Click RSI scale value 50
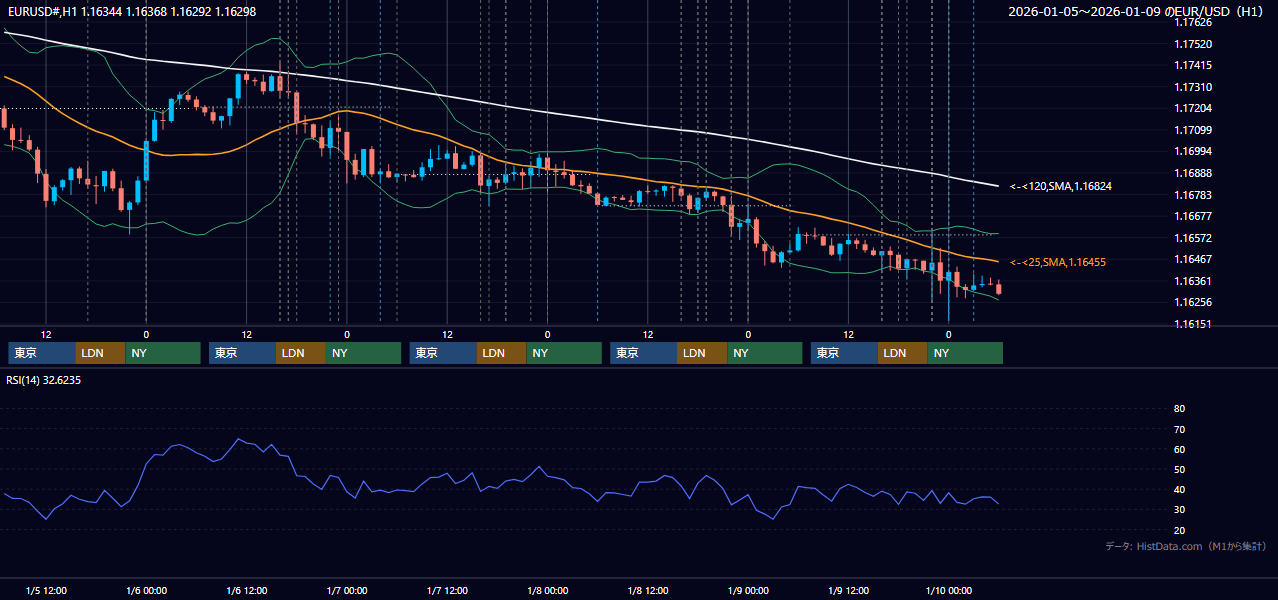 1179,470
